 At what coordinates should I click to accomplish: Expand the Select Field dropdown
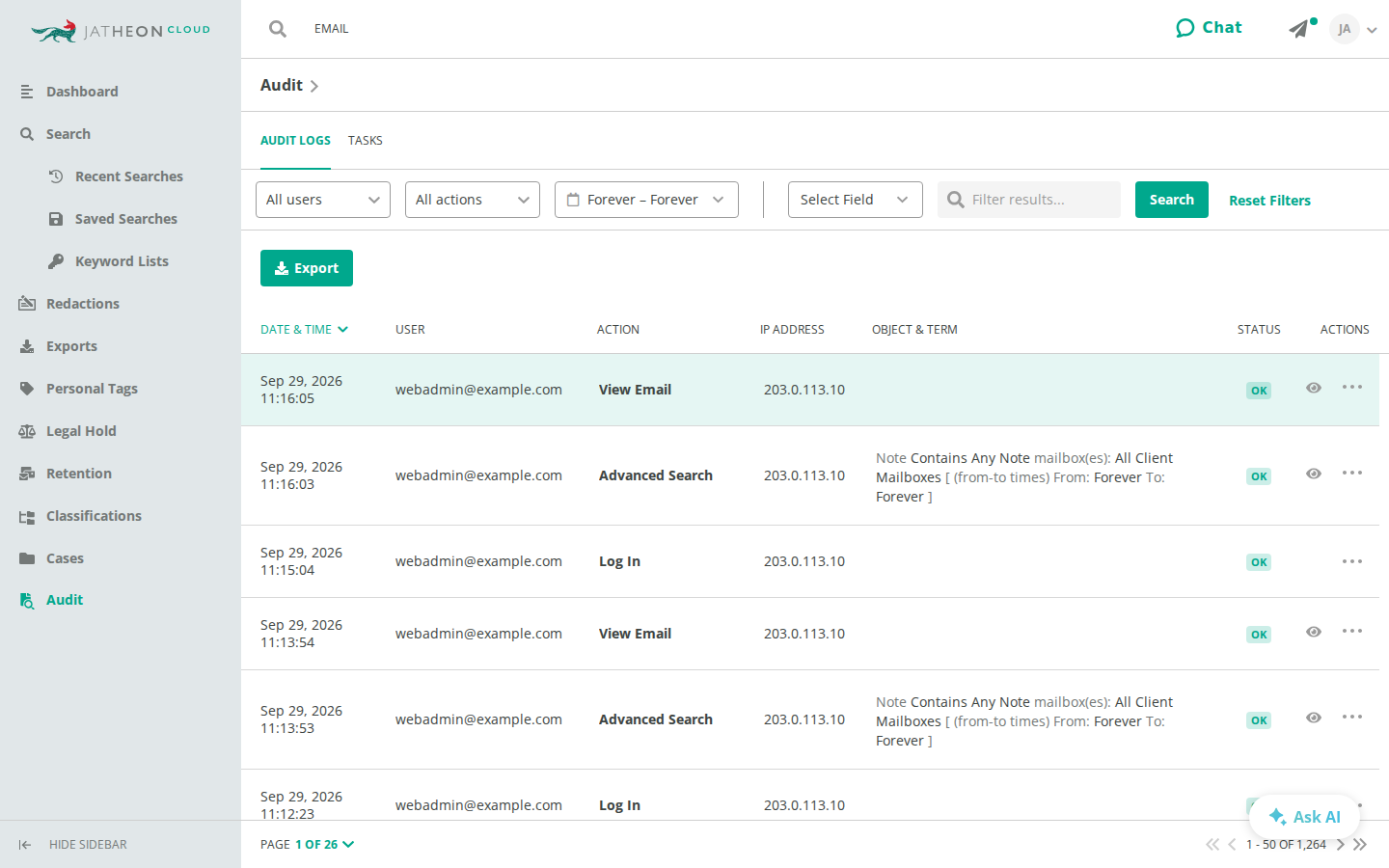tap(856, 200)
